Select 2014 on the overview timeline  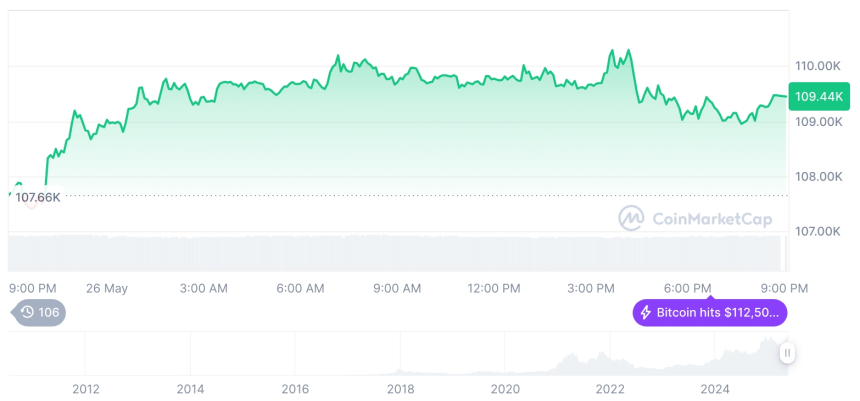point(190,389)
